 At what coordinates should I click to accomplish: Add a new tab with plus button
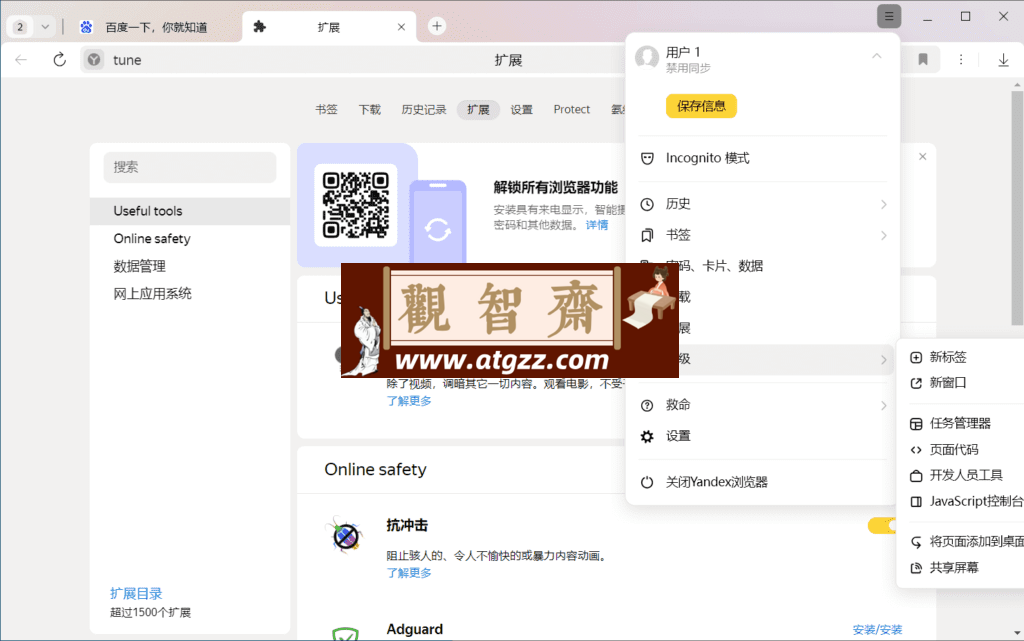[x=437, y=26]
